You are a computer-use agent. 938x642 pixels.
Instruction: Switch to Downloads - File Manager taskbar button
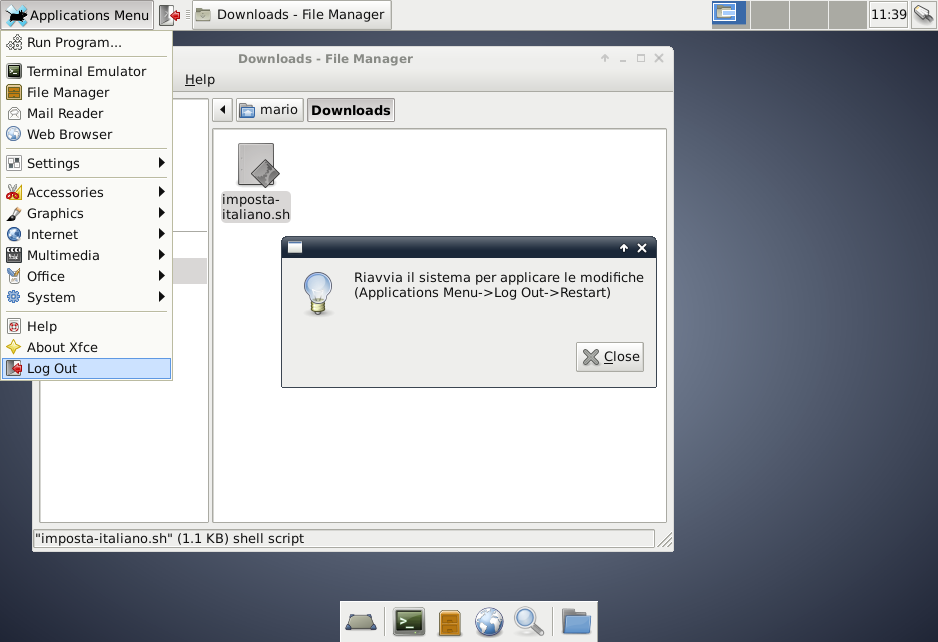(291, 15)
